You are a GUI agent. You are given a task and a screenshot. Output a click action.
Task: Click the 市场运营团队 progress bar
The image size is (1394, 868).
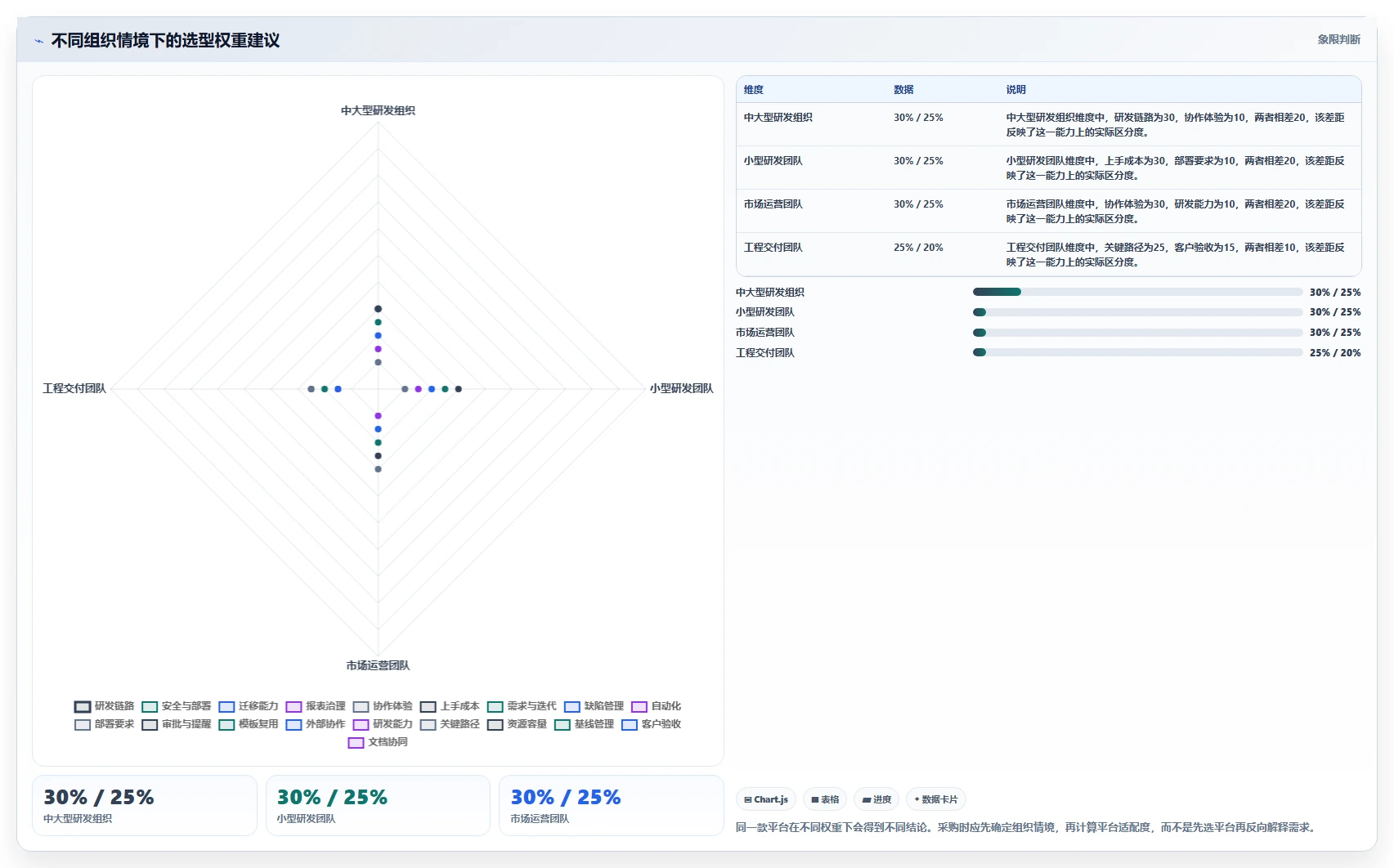click(x=1137, y=333)
